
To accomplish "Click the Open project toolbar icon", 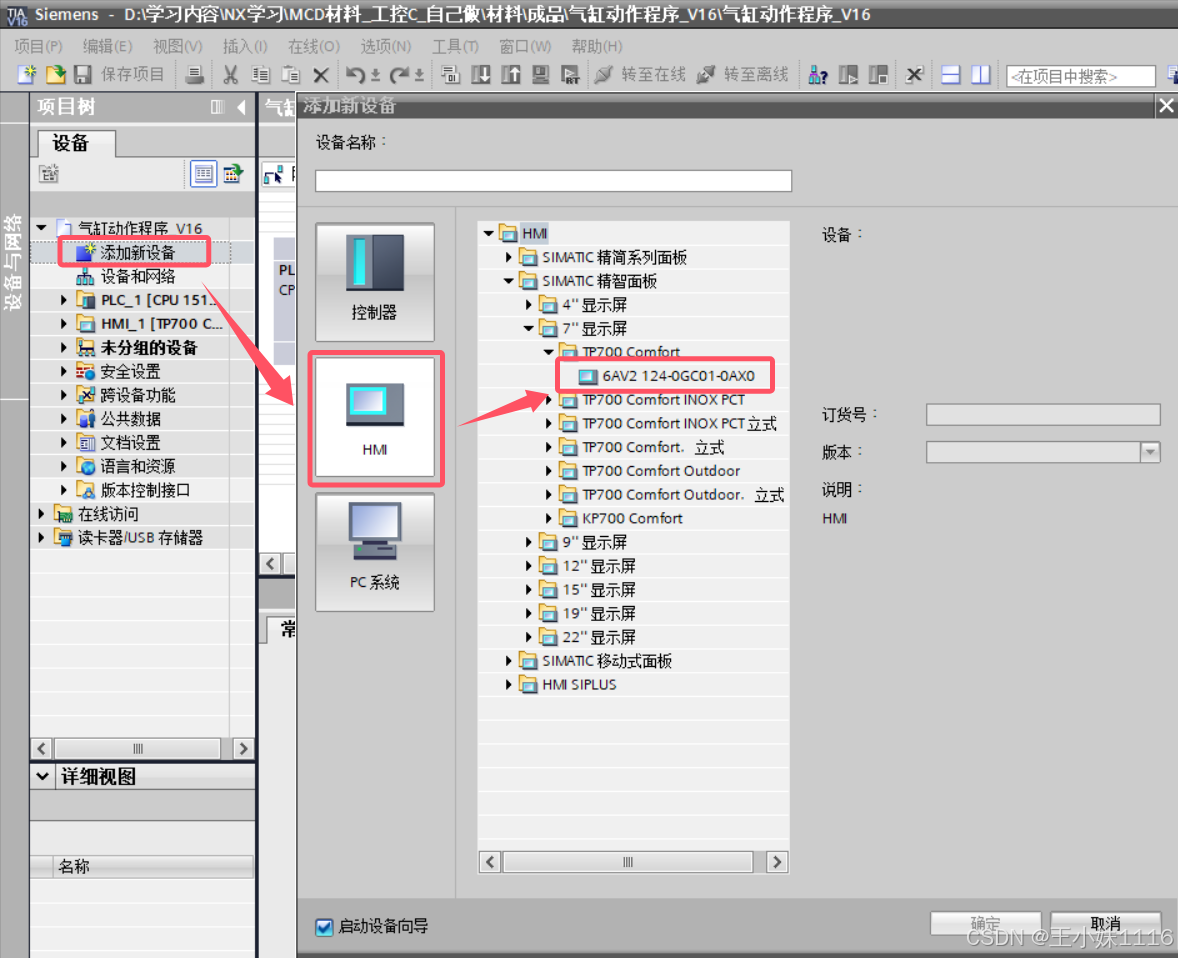I will [56, 74].
